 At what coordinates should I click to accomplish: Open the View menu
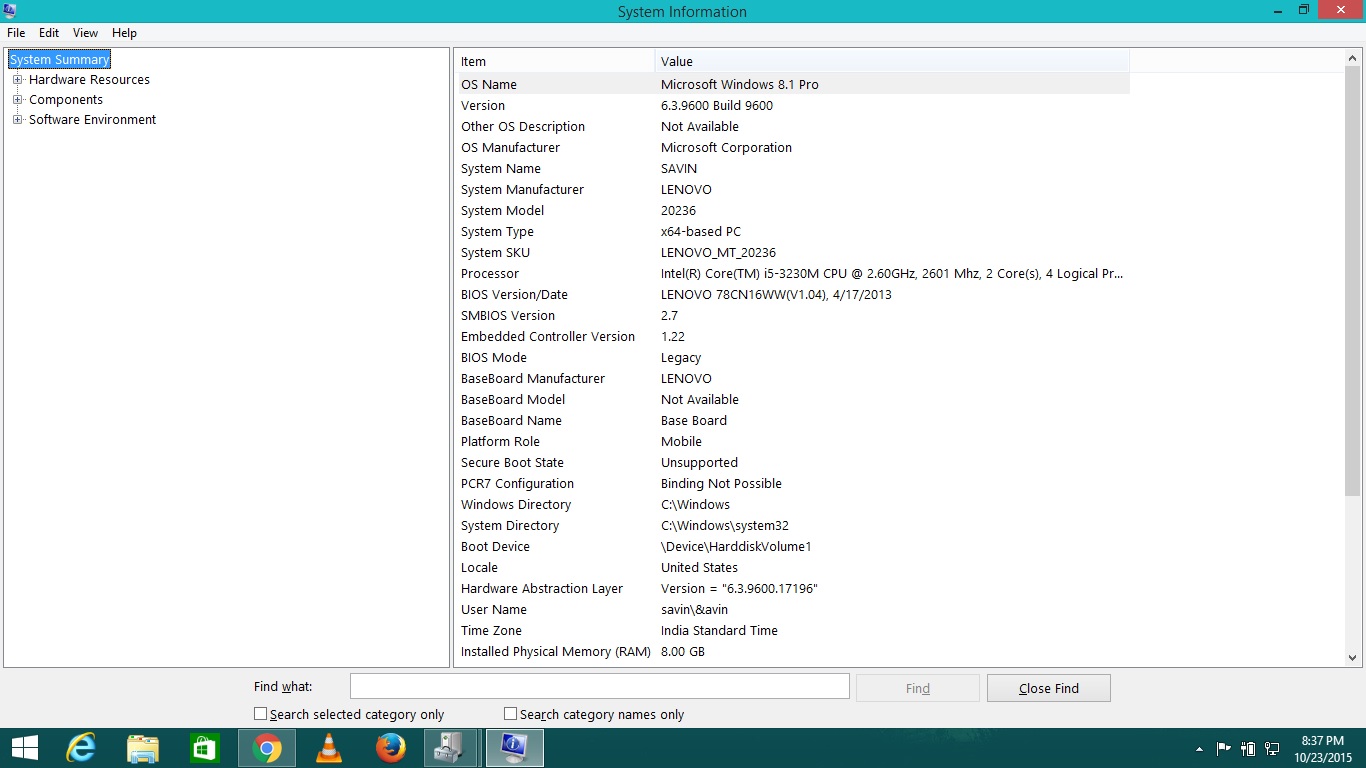point(85,33)
